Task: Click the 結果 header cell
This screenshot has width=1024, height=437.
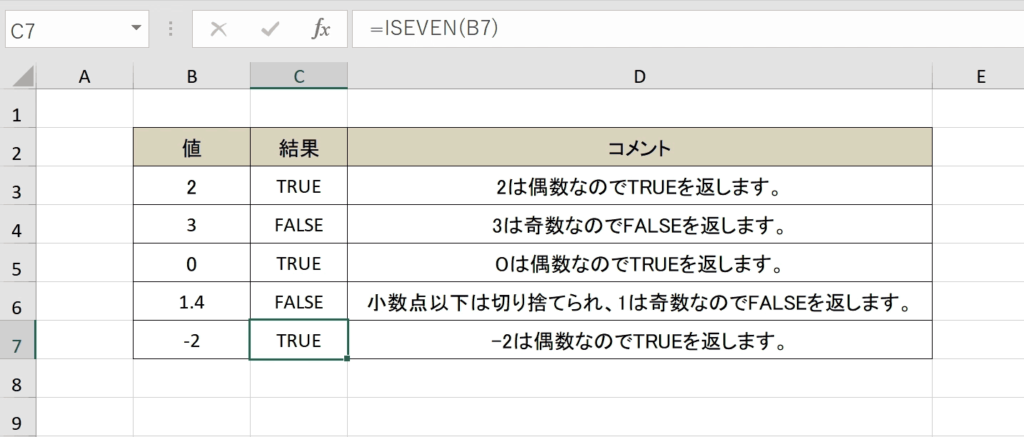Action: coord(298,148)
